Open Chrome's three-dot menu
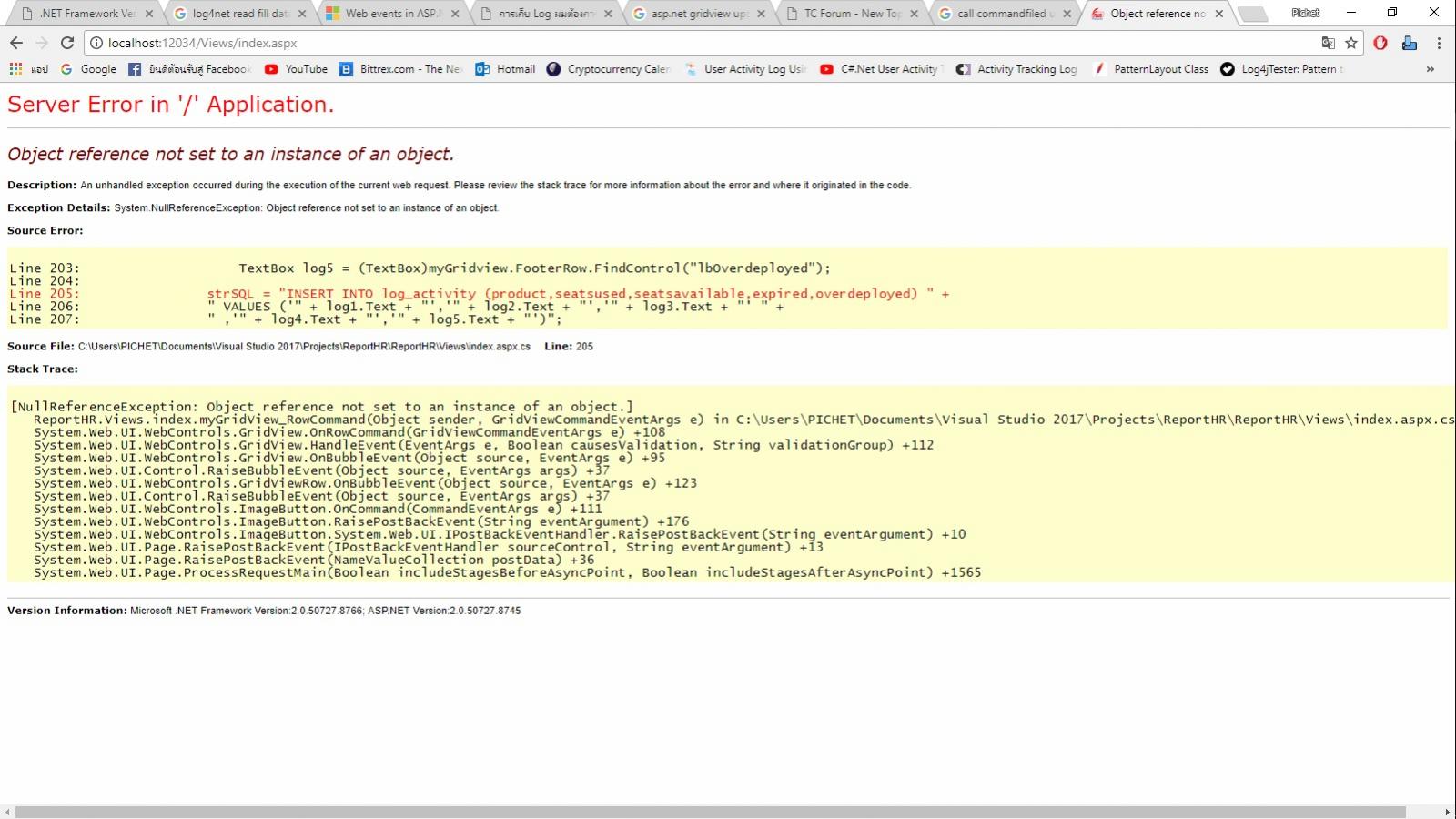 (1439, 43)
